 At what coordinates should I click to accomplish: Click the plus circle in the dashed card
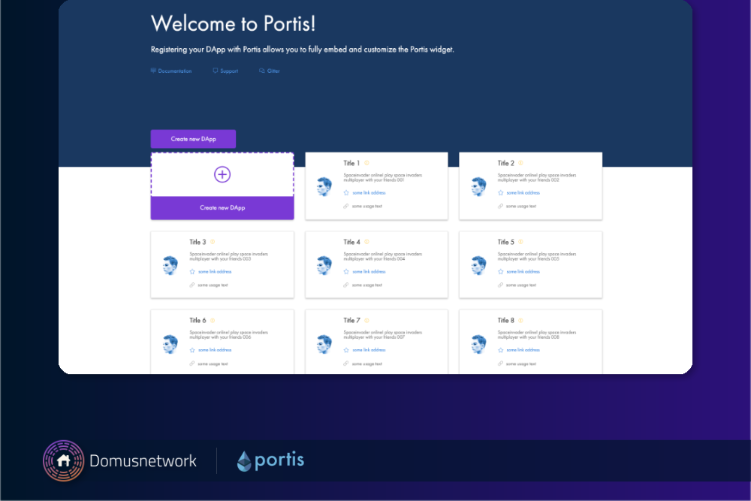[222, 174]
